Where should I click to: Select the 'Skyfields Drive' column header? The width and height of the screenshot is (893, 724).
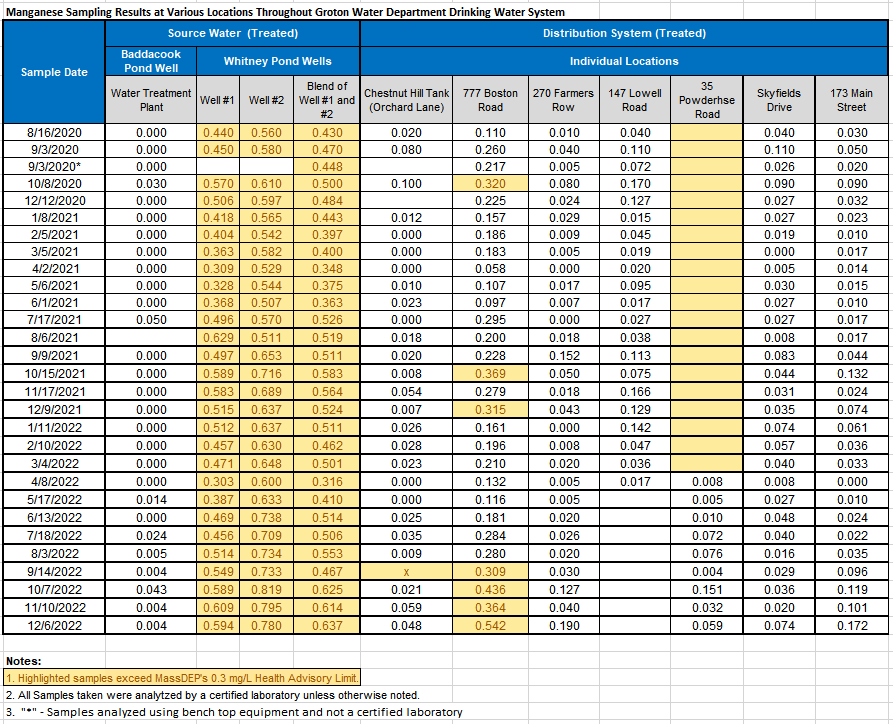[x=779, y=100]
